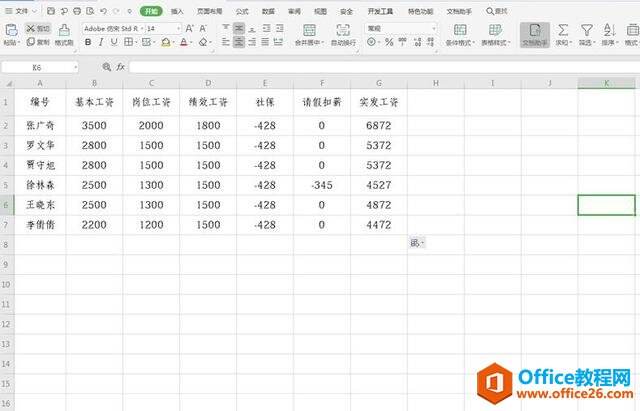Click the Sum (求和) sigma icon

(x=563, y=30)
